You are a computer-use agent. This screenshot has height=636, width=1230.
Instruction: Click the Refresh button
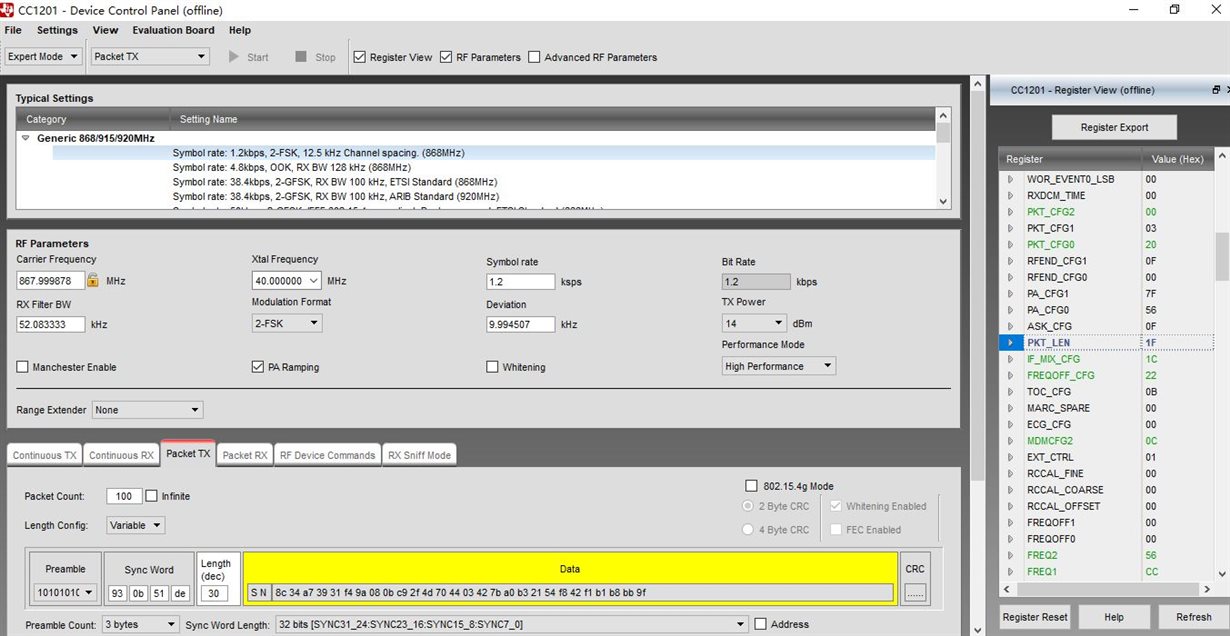pos(1193,617)
